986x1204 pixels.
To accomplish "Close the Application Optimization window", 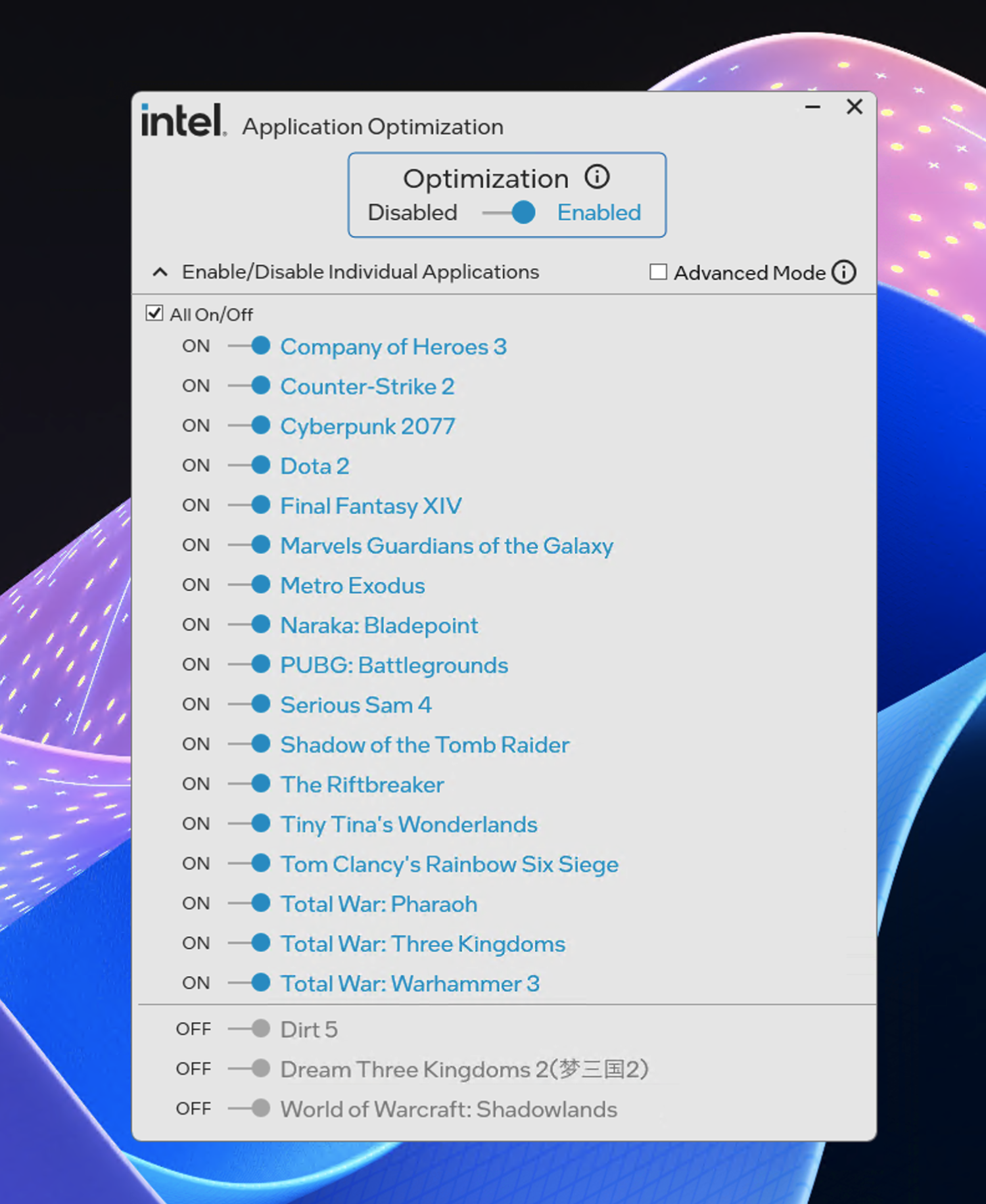I will coord(855,106).
